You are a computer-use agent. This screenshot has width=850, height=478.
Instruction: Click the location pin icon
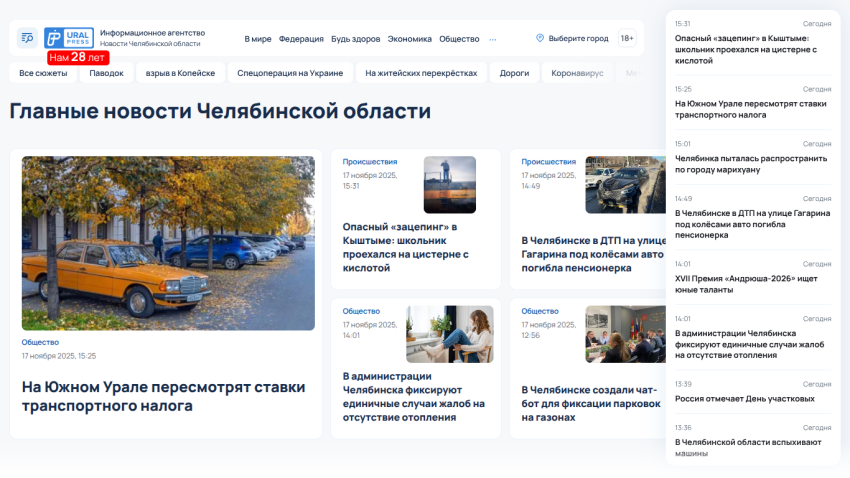point(540,38)
